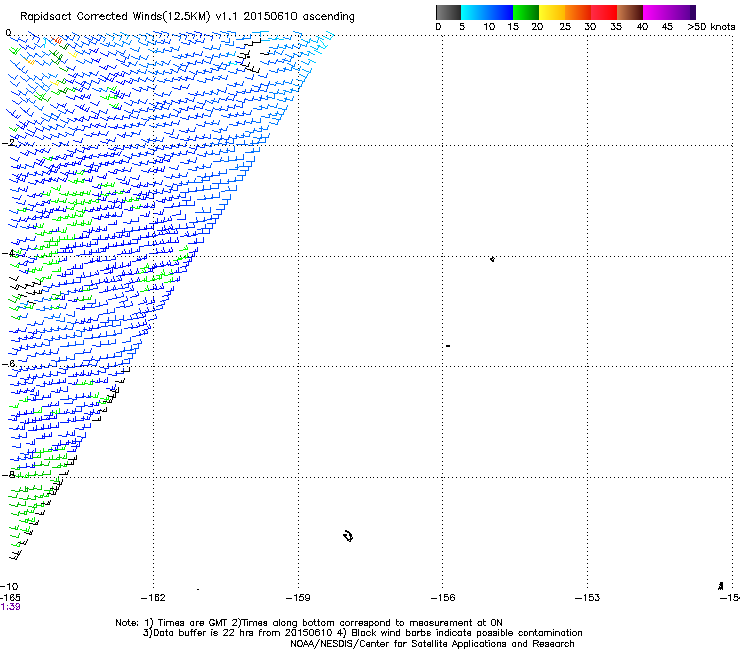Click the orange 25-30 knots legend segment

(x=578, y=12)
